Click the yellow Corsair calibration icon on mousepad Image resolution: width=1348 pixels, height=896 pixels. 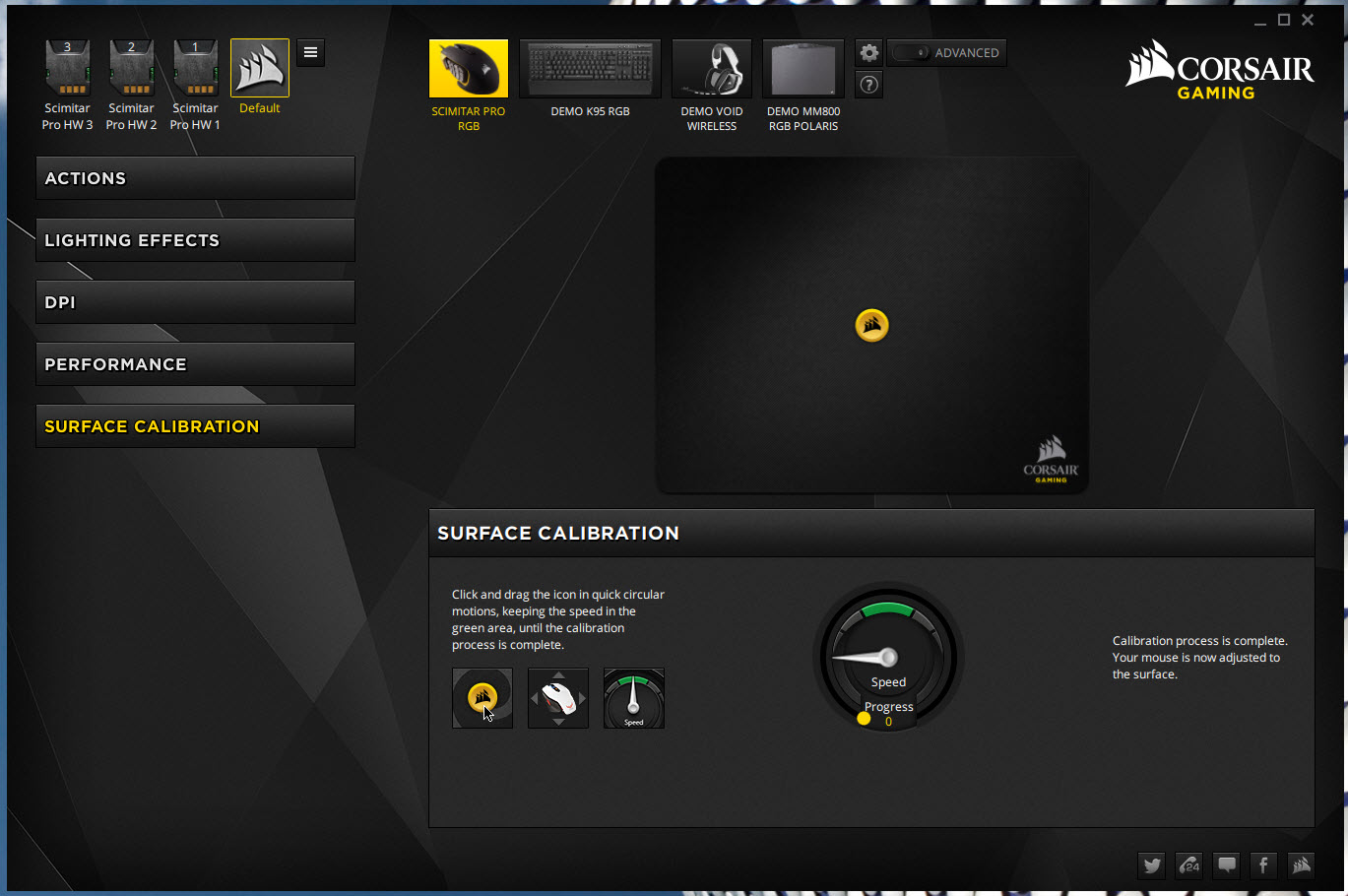click(871, 325)
